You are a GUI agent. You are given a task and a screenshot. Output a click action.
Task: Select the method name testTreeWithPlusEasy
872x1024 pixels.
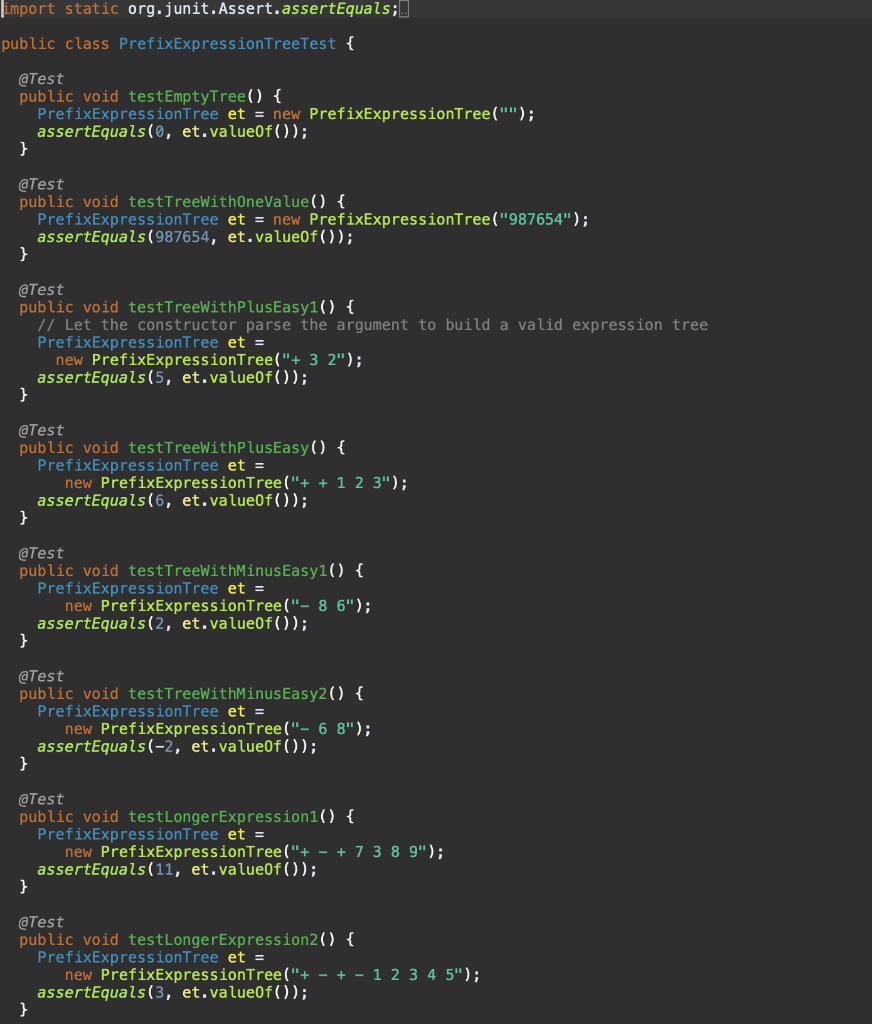coord(219,448)
